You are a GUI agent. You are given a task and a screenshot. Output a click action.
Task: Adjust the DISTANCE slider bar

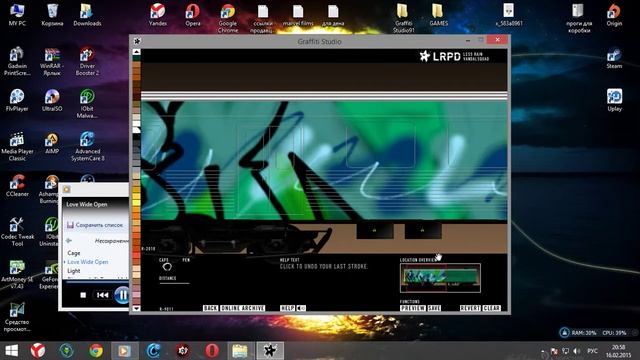click(174, 282)
